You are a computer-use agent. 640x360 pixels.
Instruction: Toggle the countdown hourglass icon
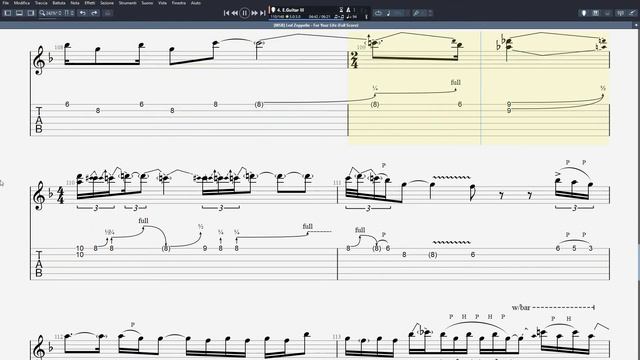tap(341, 10)
